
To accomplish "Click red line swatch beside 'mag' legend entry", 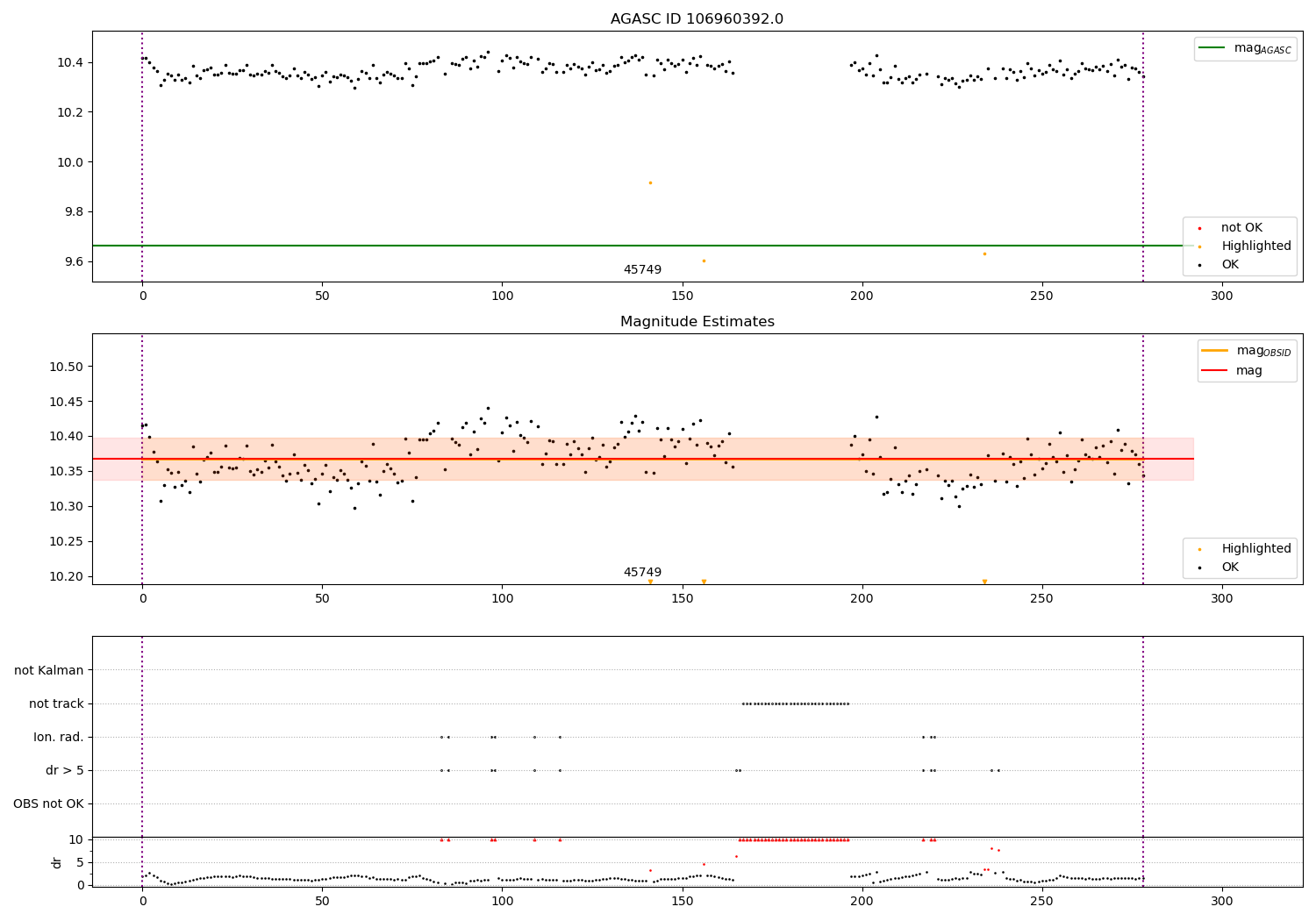I will pos(1214,371).
